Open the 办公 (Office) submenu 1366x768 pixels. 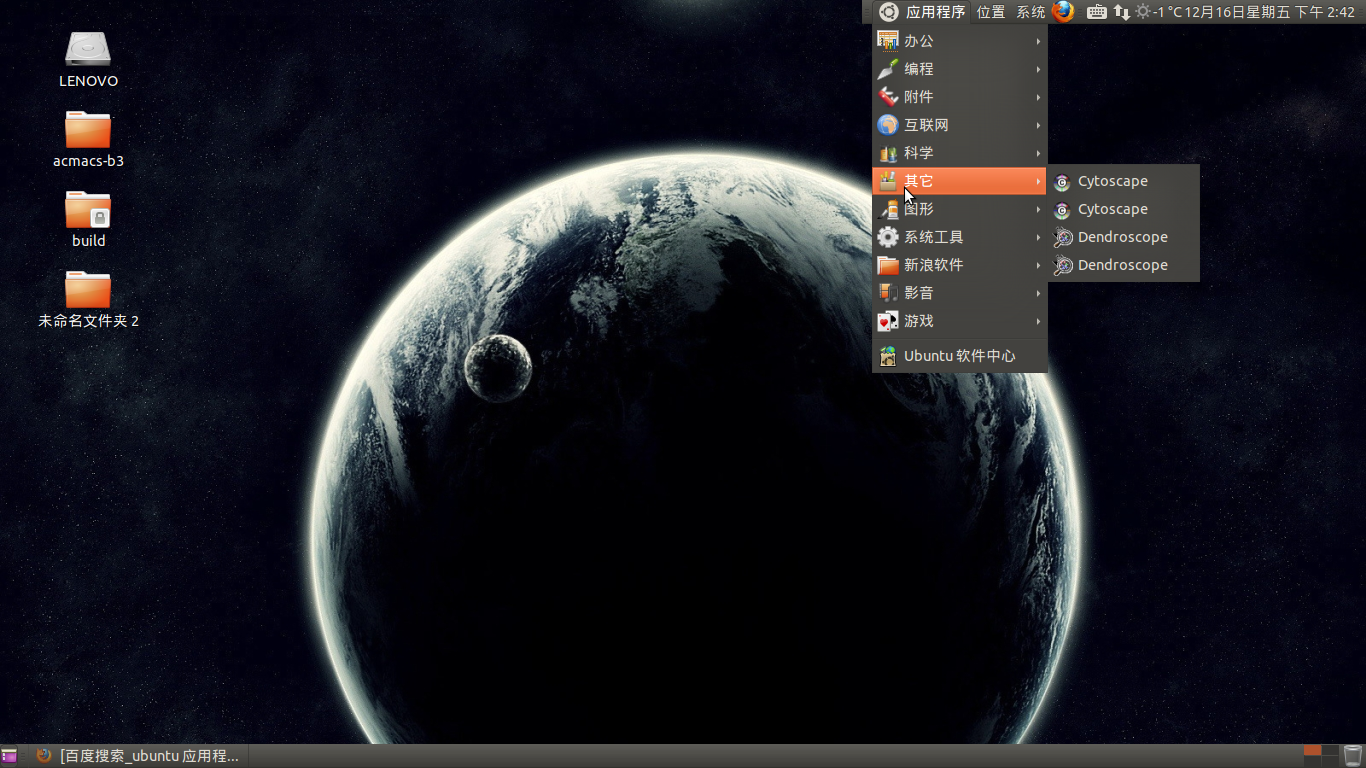pyautogui.click(x=960, y=41)
